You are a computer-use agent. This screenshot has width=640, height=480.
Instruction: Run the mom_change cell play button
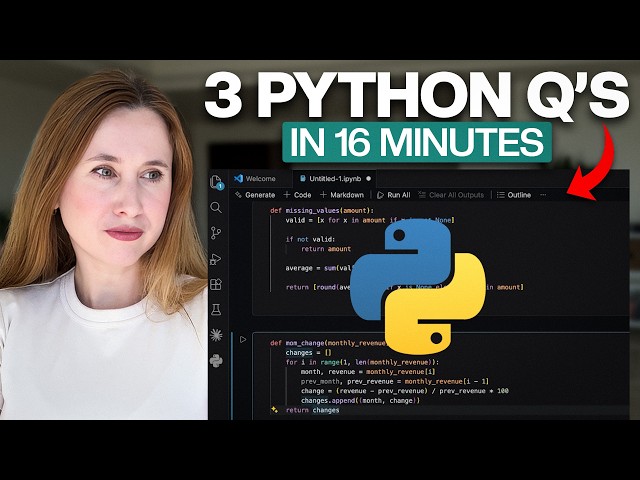pos(243,339)
